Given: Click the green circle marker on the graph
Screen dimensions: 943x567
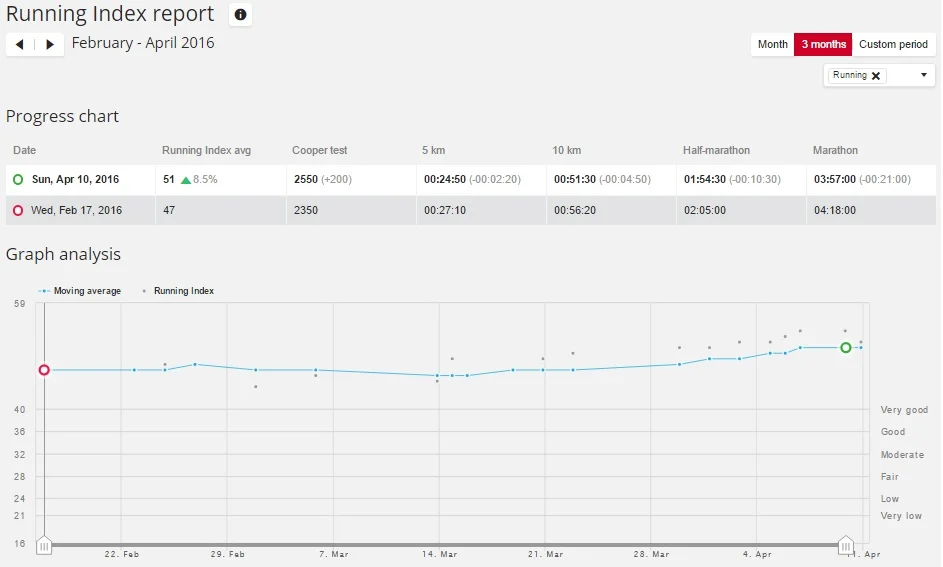Looking at the screenshot, I should click(x=846, y=348).
